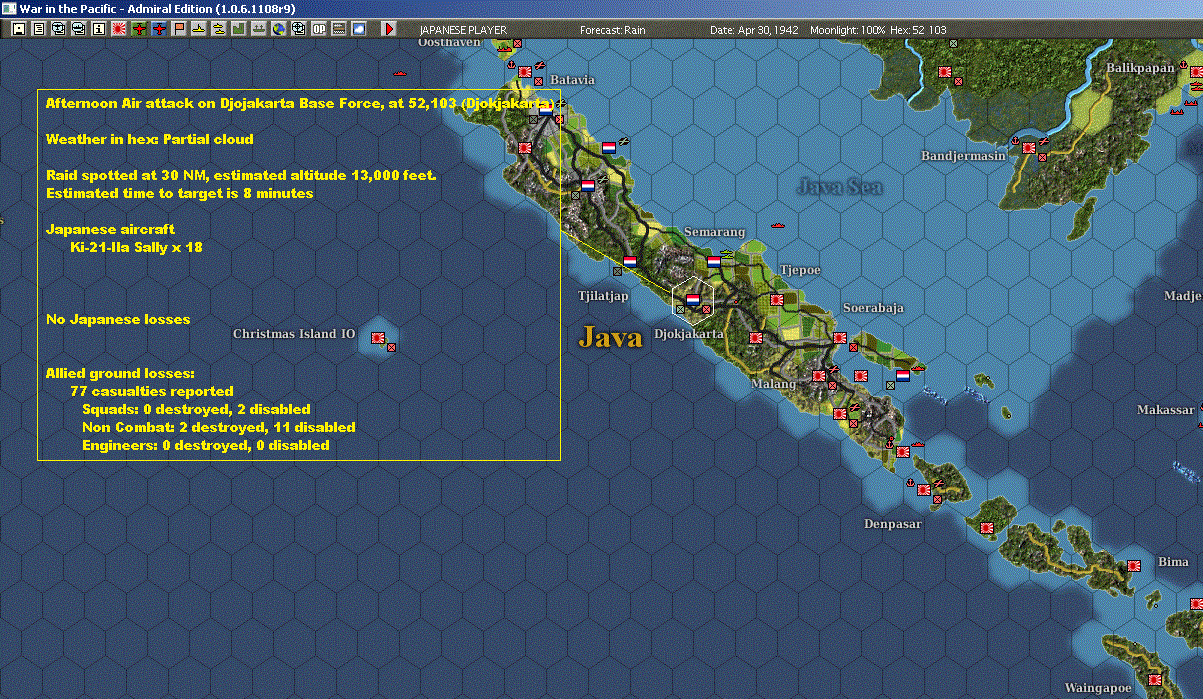This screenshot has height=699, width=1203.
Task: Click the grey striped bars toolbar icon
Action: [x=339, y=29]
